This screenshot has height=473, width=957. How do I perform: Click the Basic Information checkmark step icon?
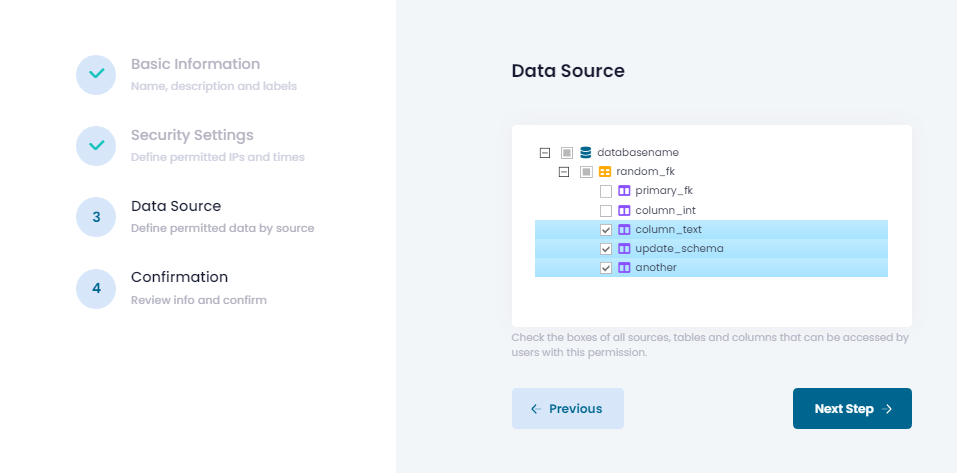click(96, 74)
